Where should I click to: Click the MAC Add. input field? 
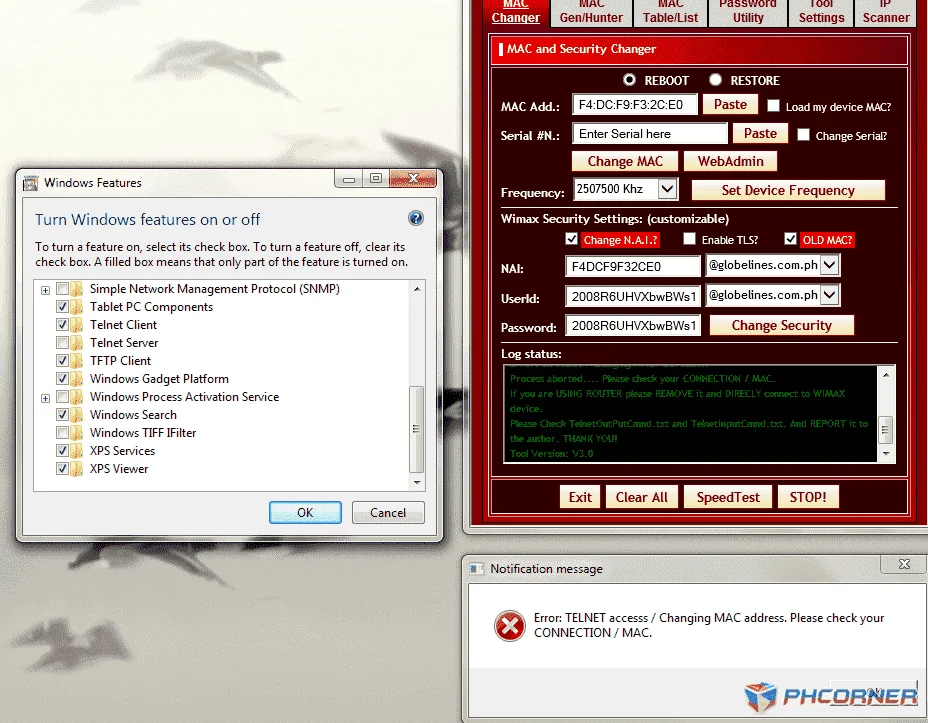[x=635, y=105]
